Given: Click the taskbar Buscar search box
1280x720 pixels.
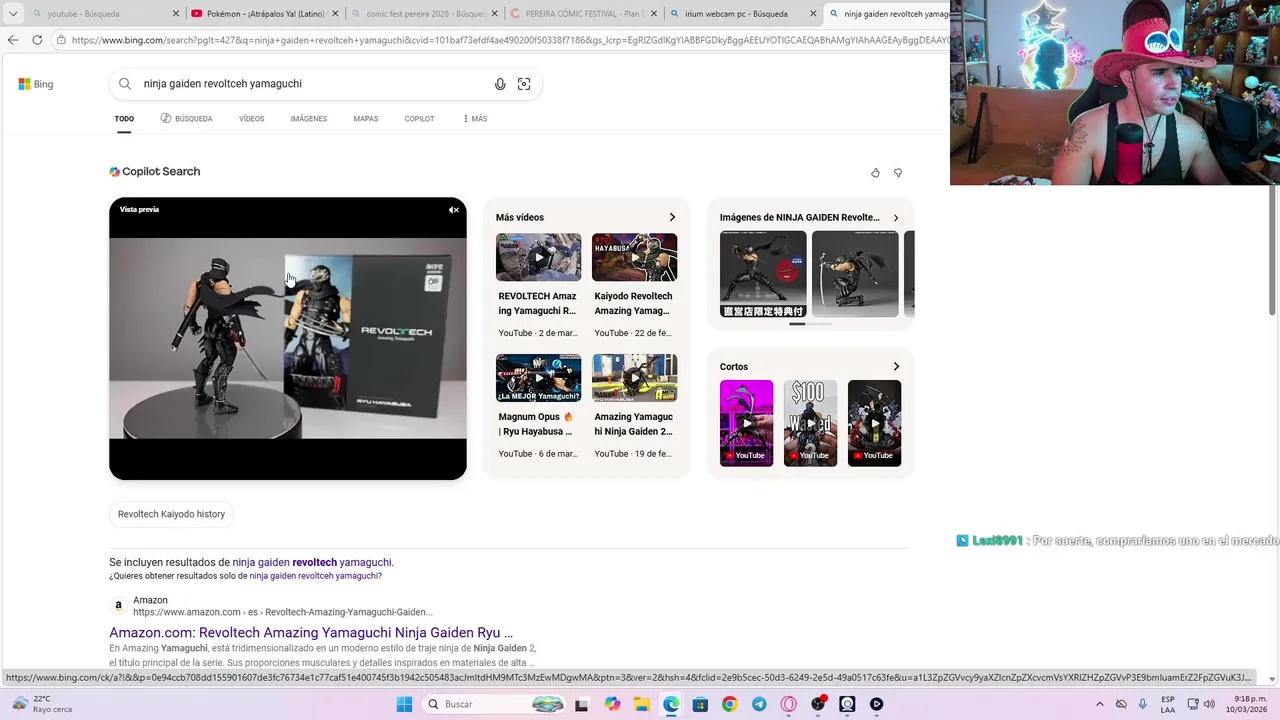Looking at the screenshot, I should 494,704.
